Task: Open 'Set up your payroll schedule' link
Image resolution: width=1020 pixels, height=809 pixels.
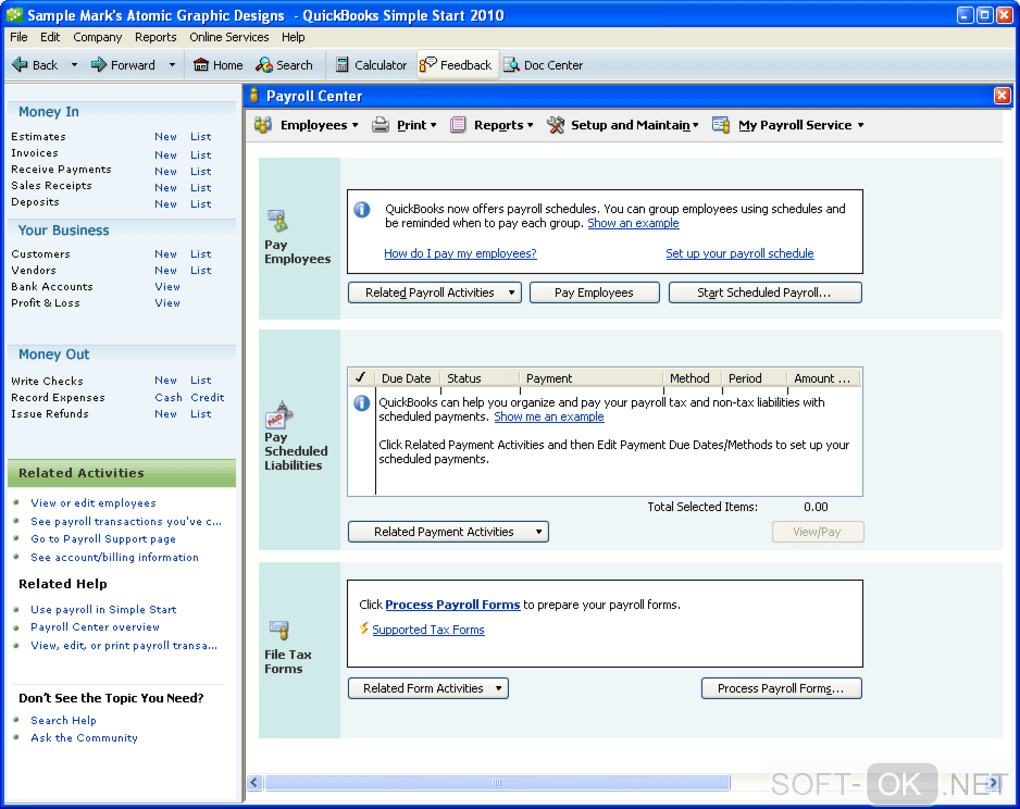Action: click(x=740, y=254)
